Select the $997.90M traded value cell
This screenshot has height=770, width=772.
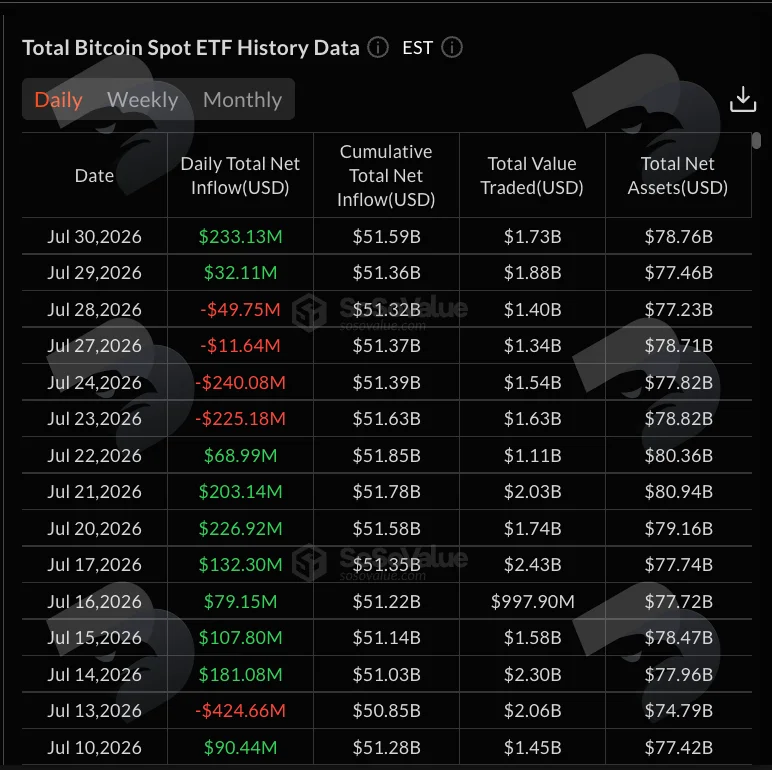[532, 601]
